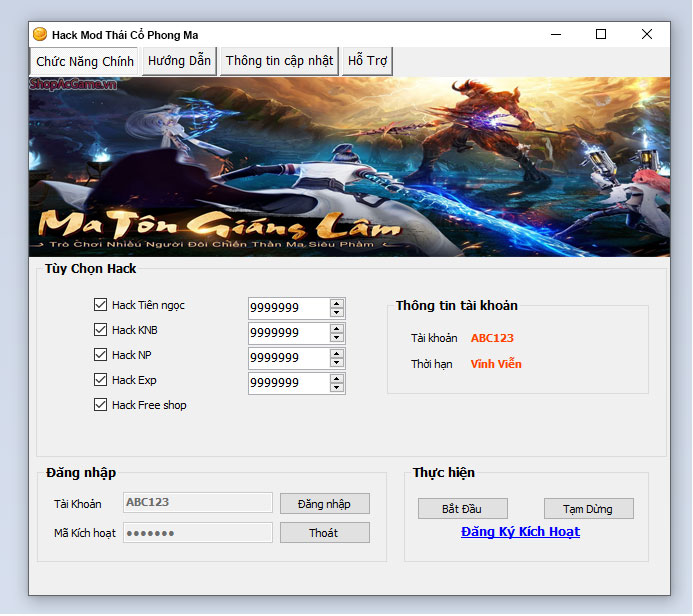Open the Thông tin cập nhật tab
The image size is (693, 616).
pyautogui.click(x=279, y=61)
